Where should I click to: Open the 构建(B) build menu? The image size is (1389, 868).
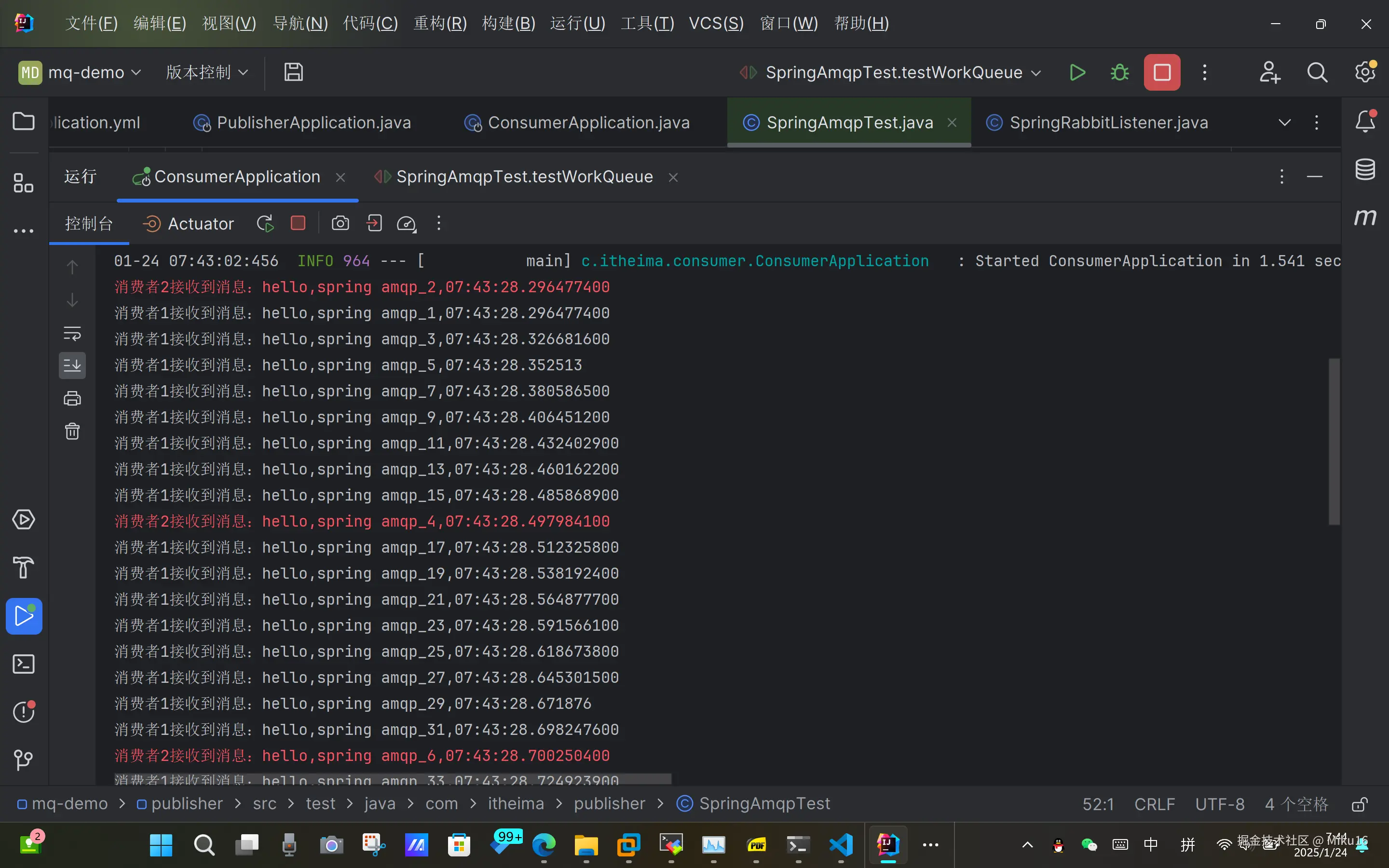coord(508,23)
